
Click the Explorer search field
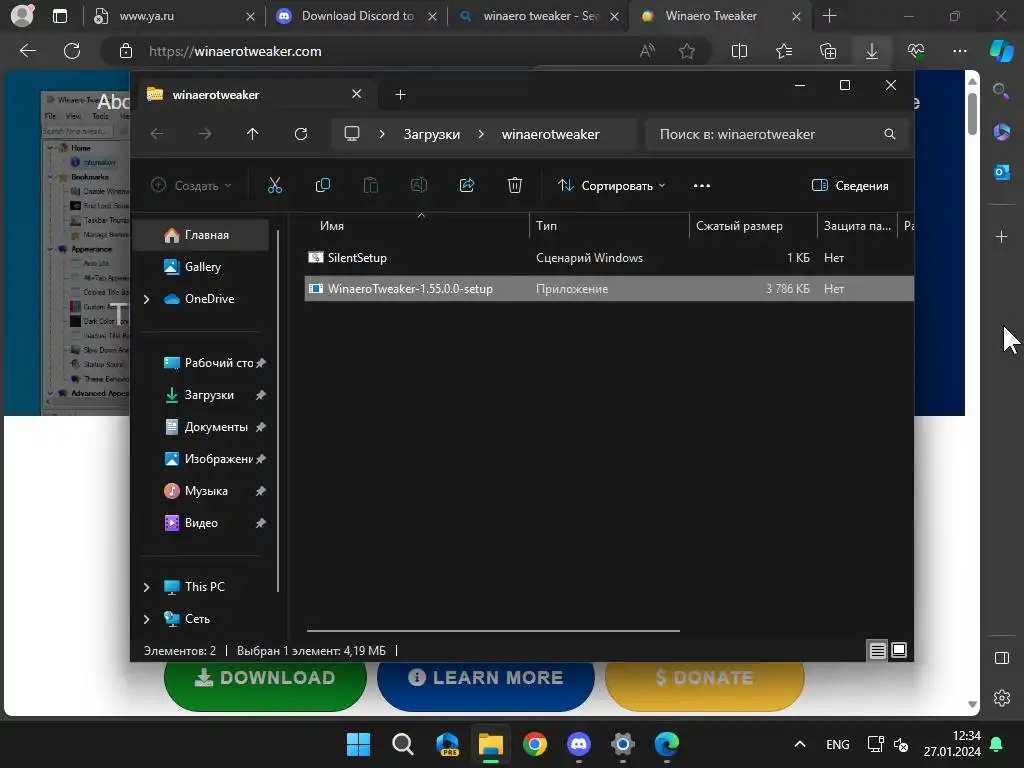777,134
